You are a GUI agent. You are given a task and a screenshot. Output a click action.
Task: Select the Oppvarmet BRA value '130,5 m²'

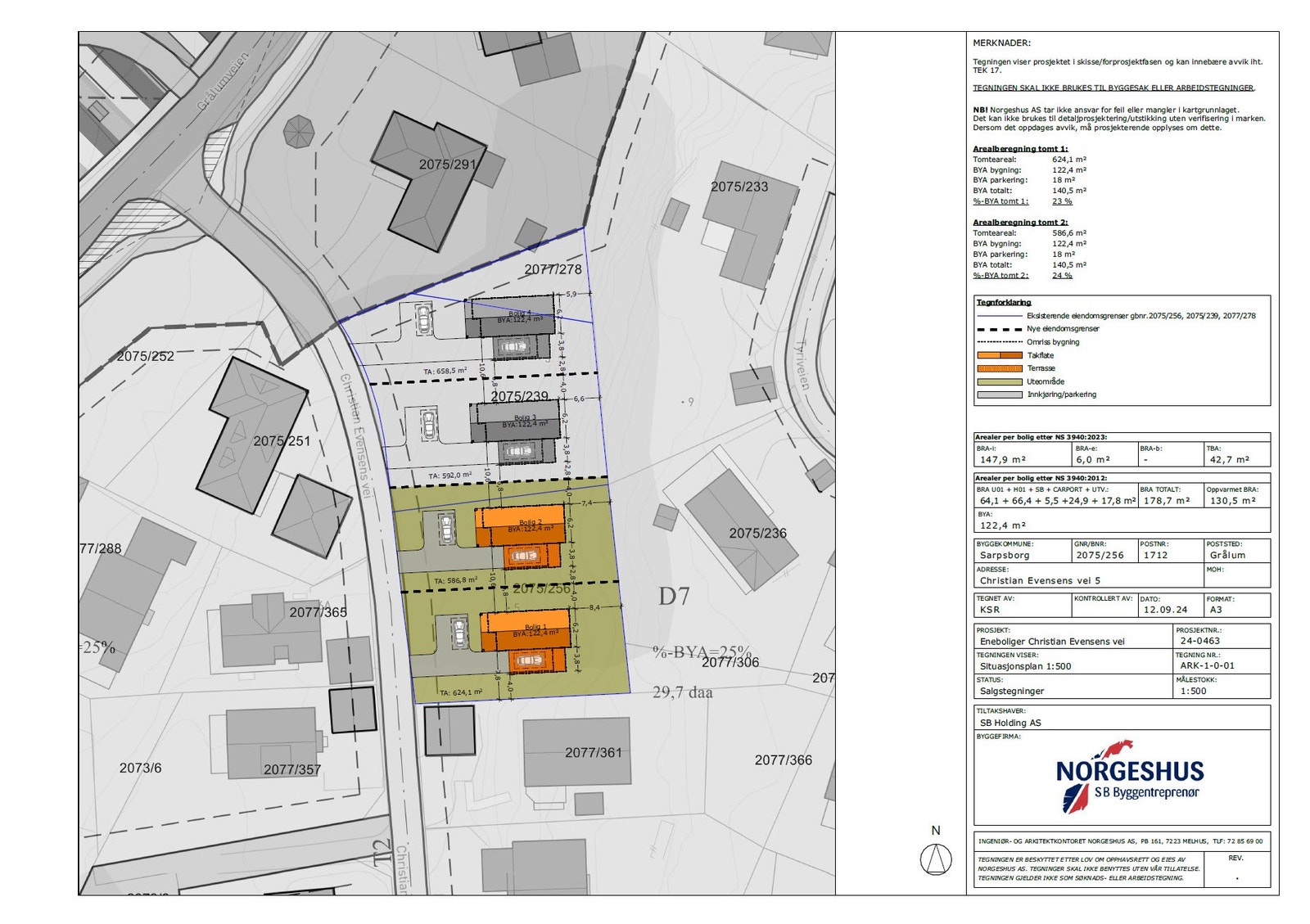[x=1232, y=501]
